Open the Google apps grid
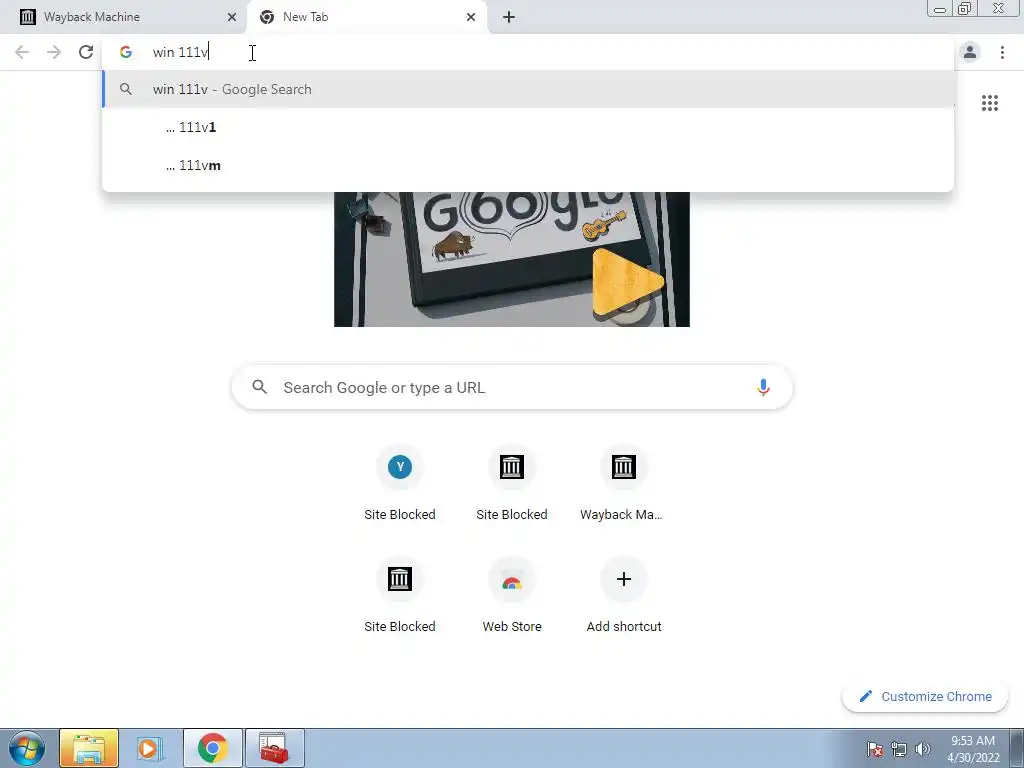The width and height of the screenshot is (1024, 768). [990, 103]
